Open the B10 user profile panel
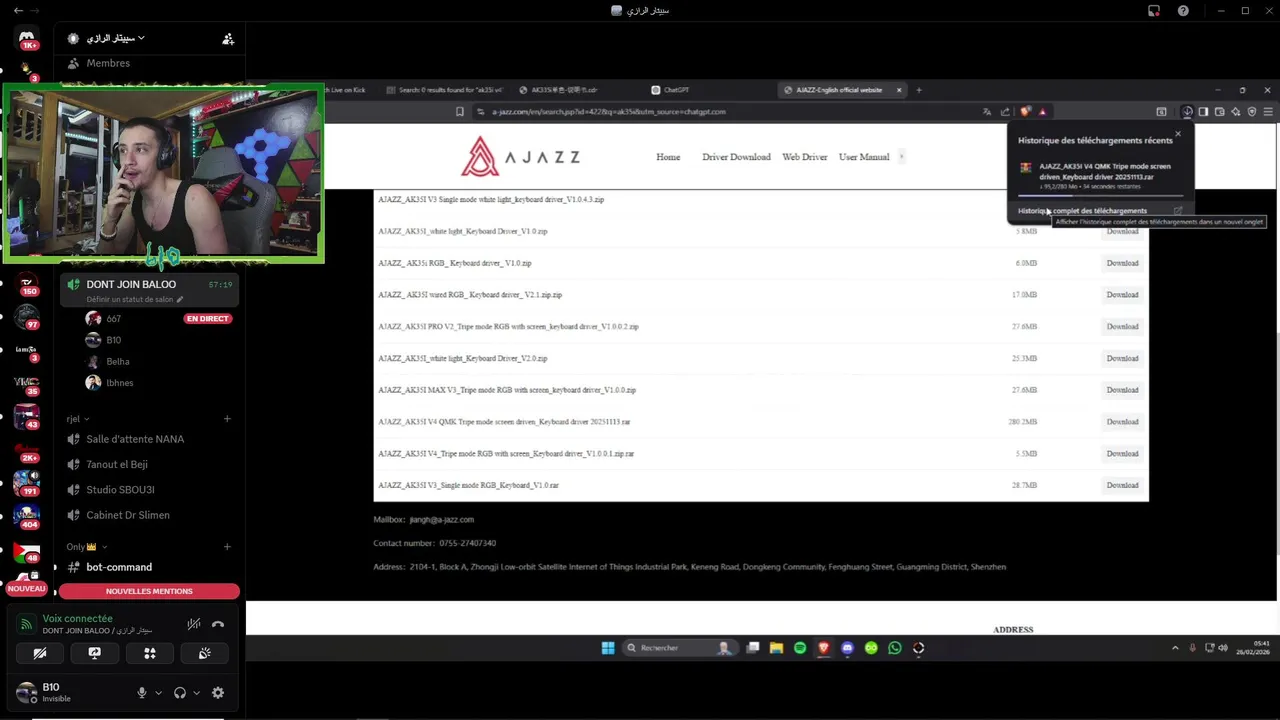The height and width of the screenshot is (720, 1280). (x=70, y=692)
